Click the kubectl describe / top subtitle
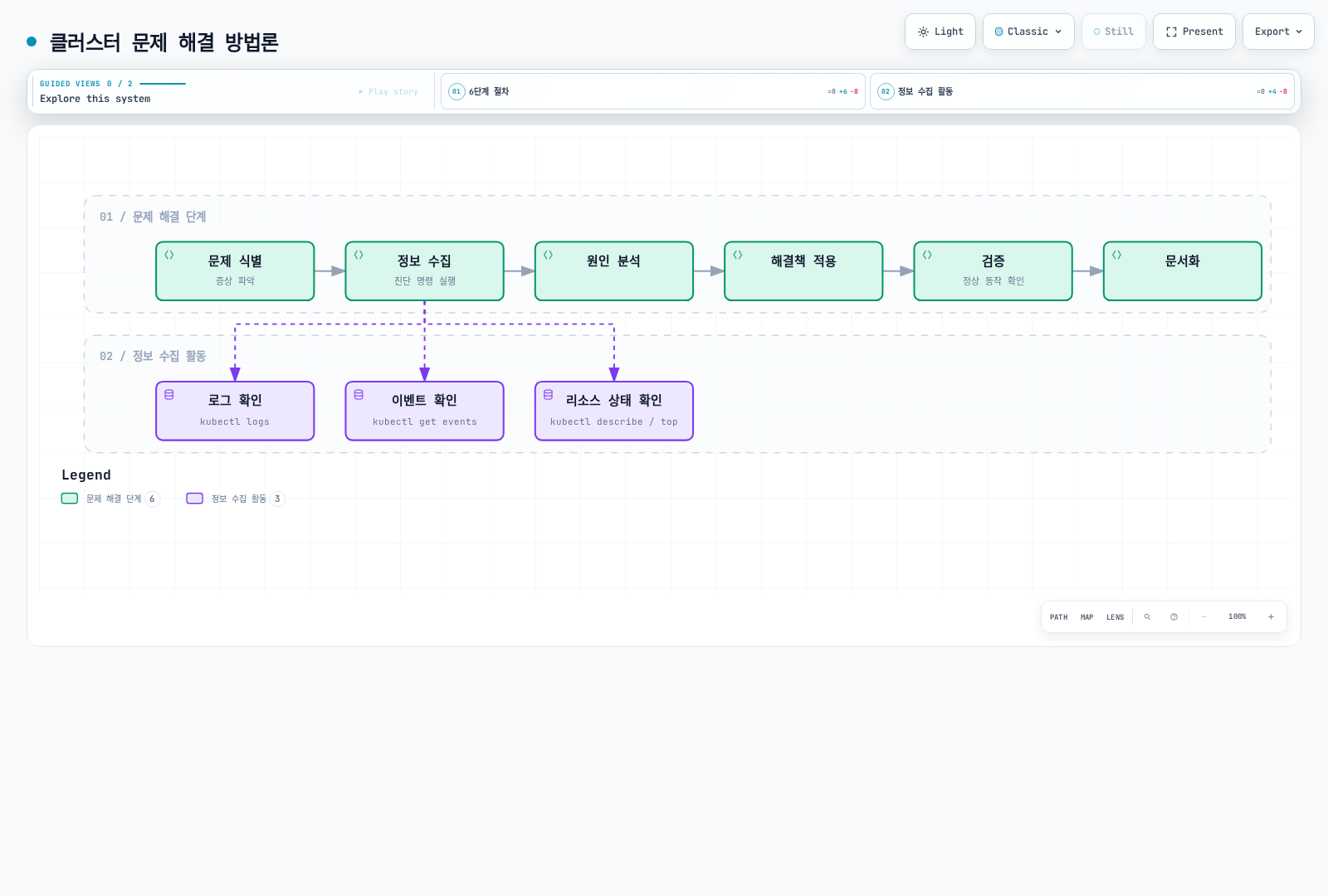This screenshot has height=896, width=1328. click(x=614, y=421)
